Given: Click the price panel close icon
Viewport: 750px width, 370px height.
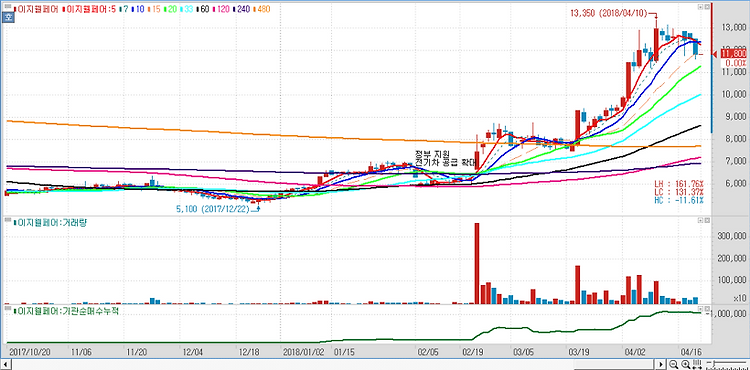Looking at the screenshot, I should pyautogui.click(x=707, y=7).
